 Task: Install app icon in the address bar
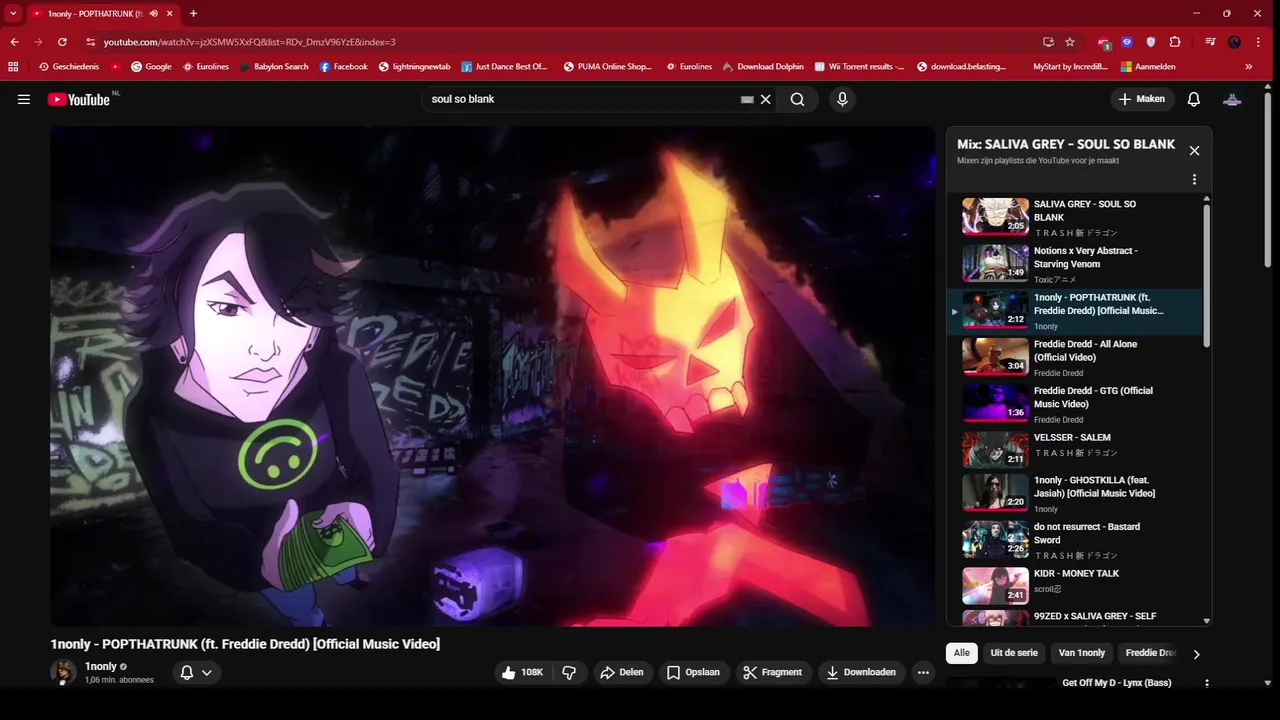pos(1048,42)
